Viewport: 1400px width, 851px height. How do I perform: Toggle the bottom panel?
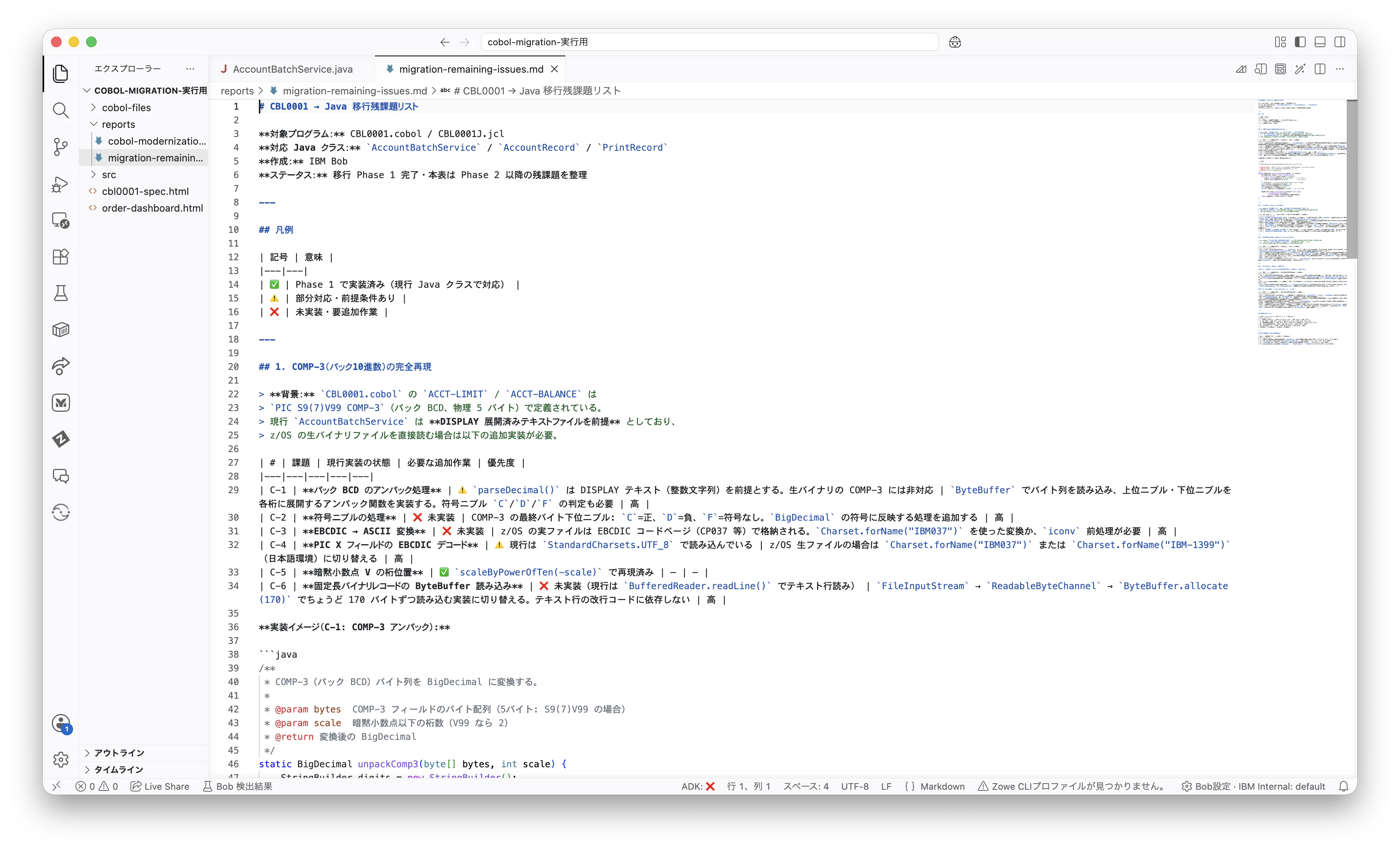coord(1320,42)
